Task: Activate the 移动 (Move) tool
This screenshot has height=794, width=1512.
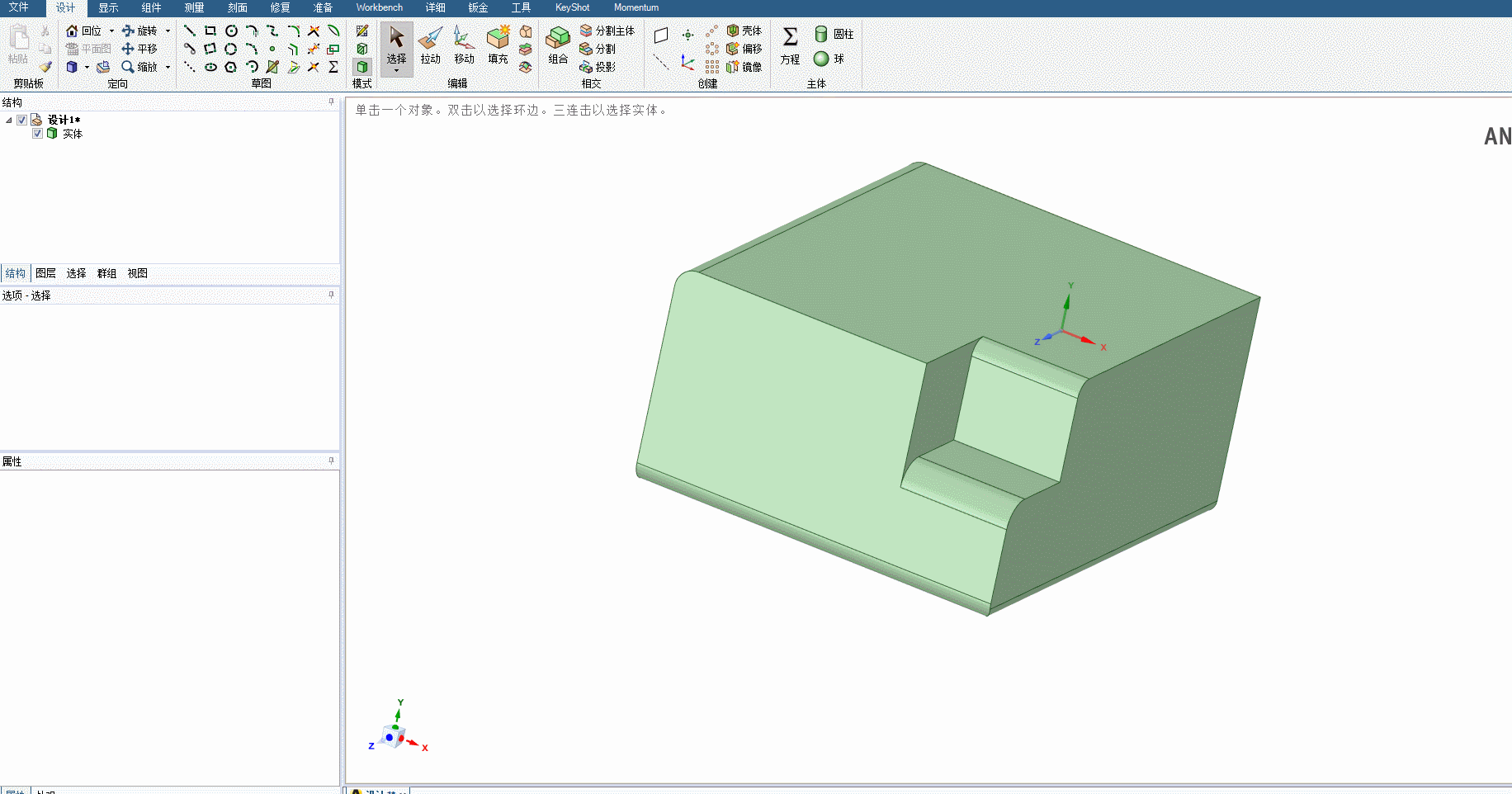Action: (465, 45)
